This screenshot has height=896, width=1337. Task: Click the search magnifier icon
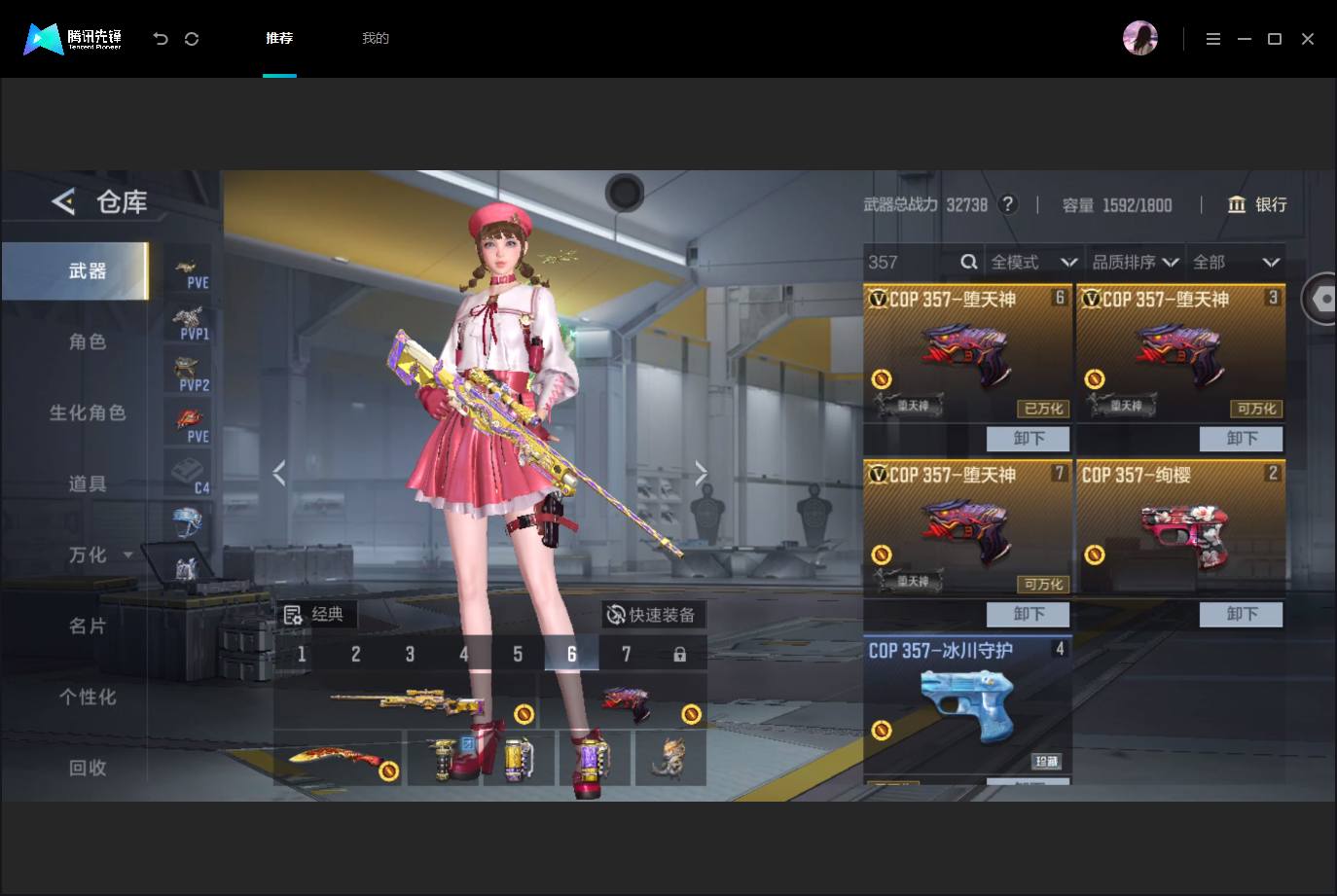[968, 262]
